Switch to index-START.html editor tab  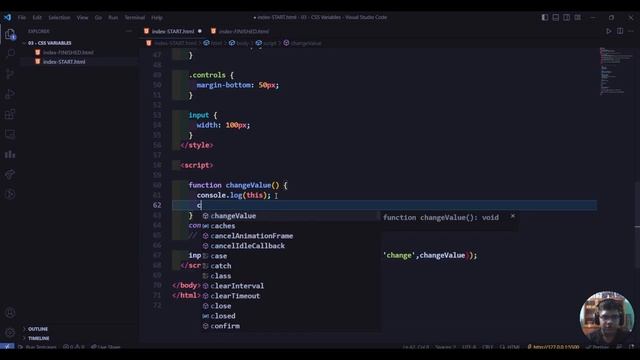[173, 31]
